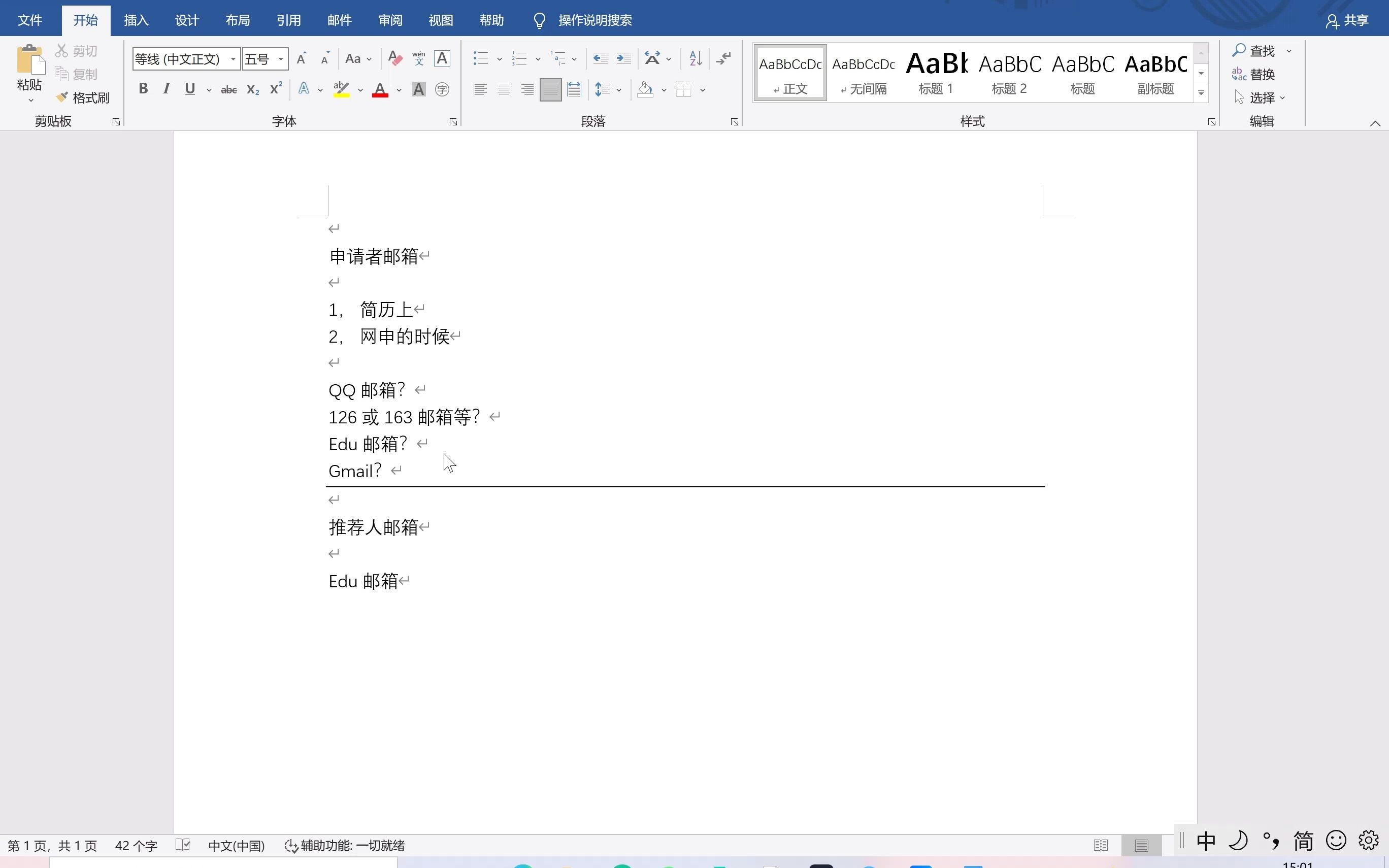Open the 文件 (File) menu

point(30,20)
